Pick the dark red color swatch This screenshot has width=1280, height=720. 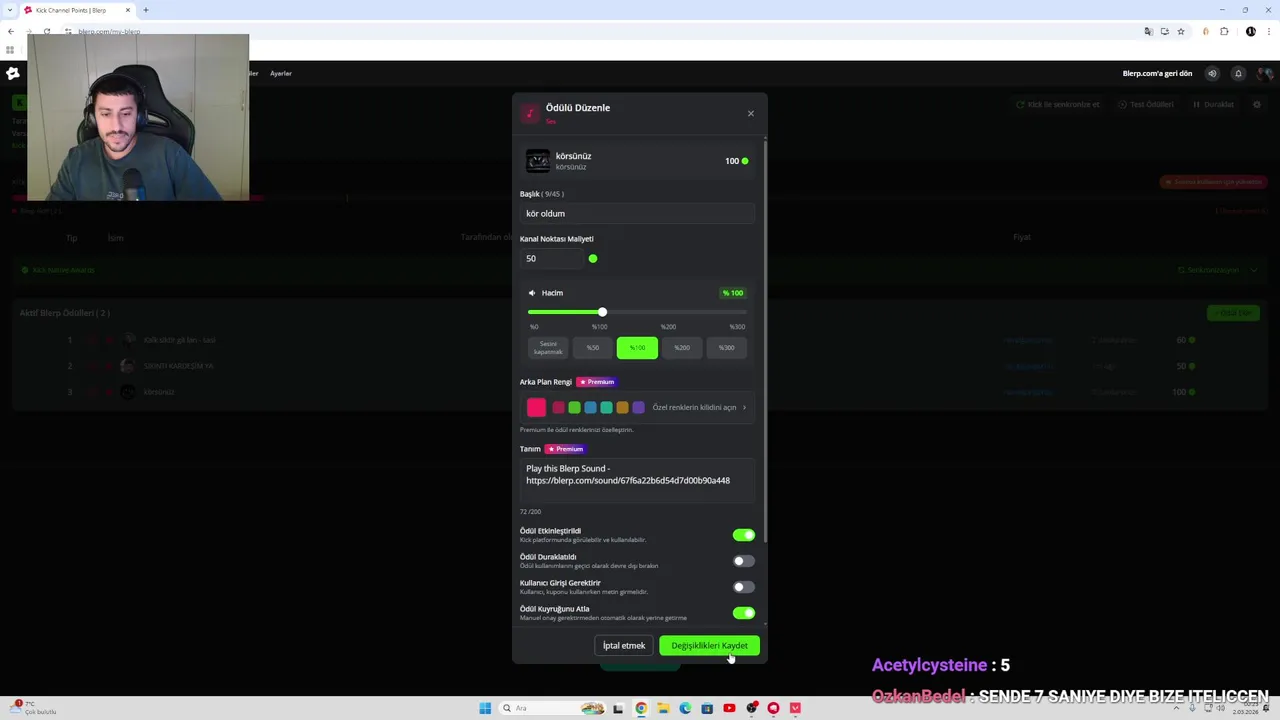click(x=558, y=408)
